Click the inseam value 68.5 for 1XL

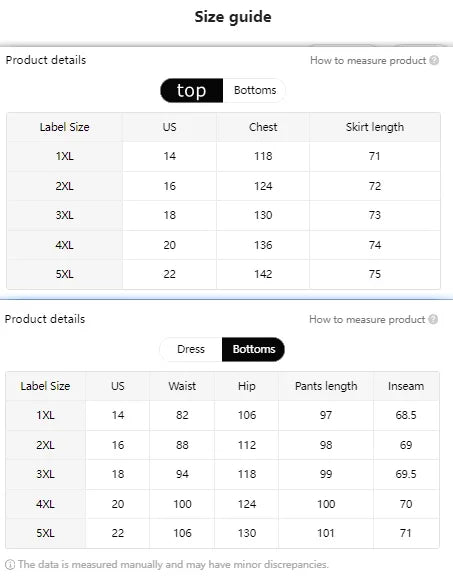406,415
